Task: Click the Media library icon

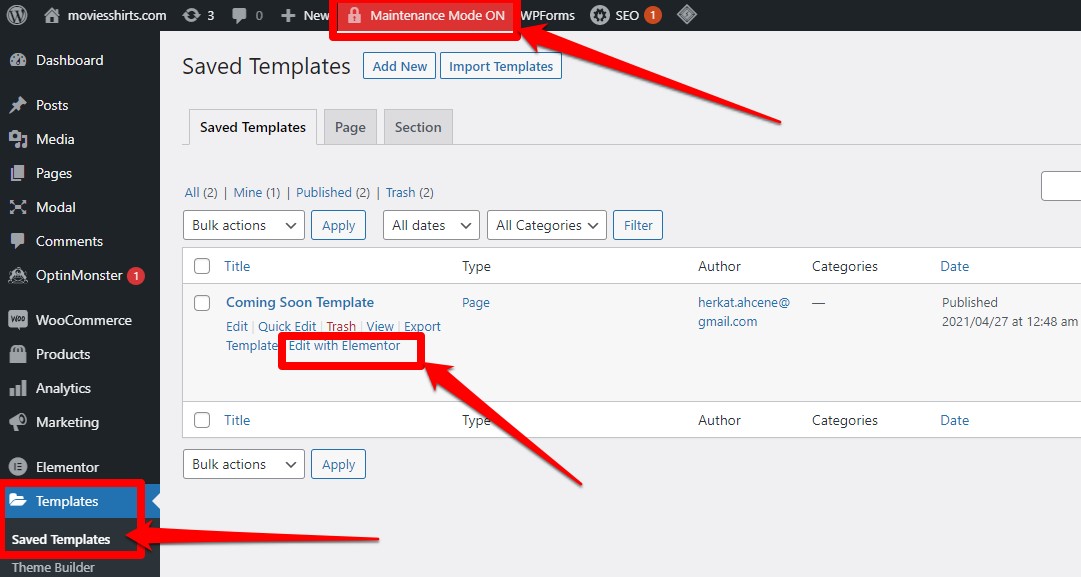Action: [x=18, y=139]
